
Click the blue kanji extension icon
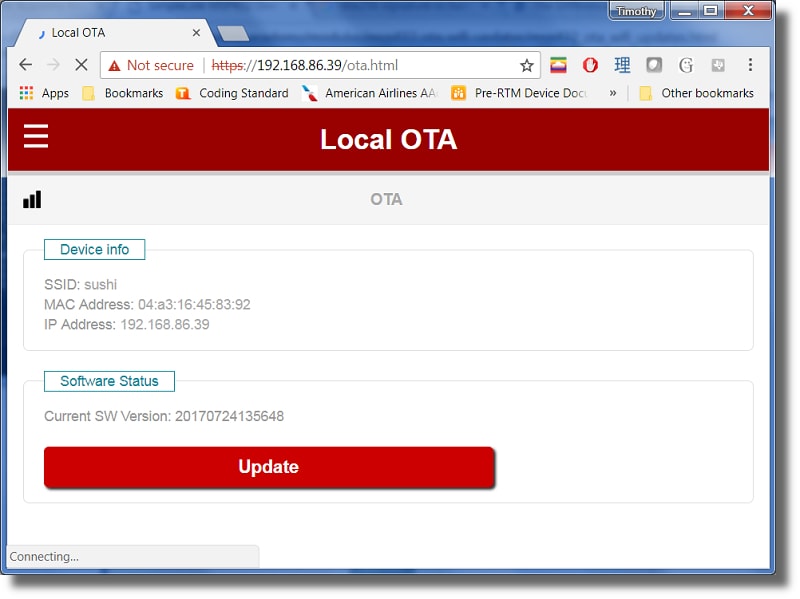pyautogui.click(x=622, y=65)
